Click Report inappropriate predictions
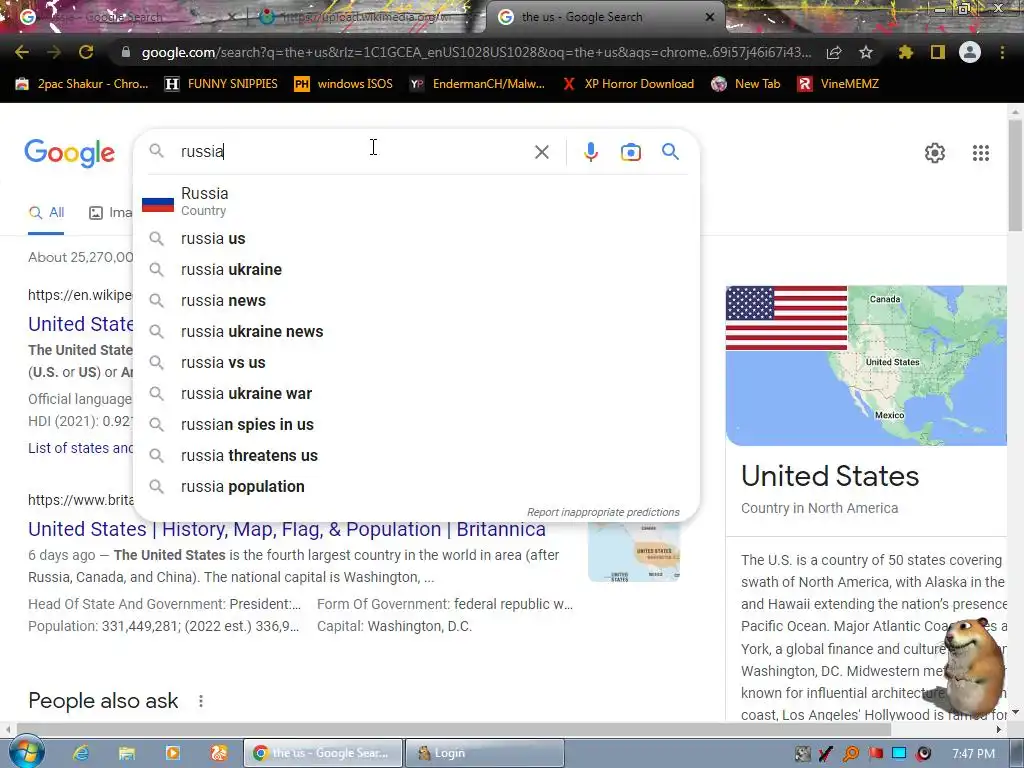The image size is (1024, 768). coord(603,512)
